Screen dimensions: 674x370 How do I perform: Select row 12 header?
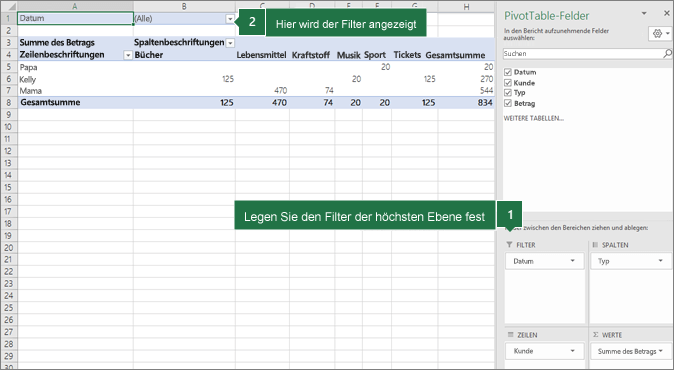tap(9, 151)
